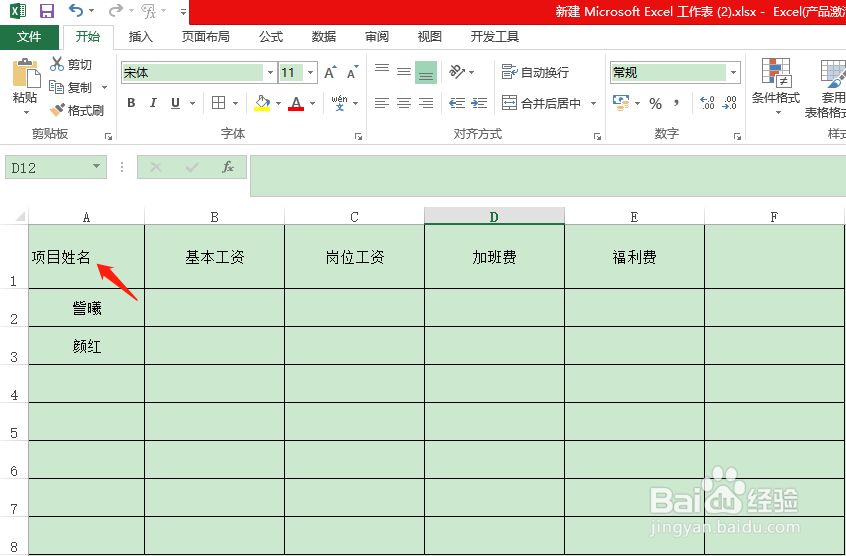The image size is (846, 556).
Task: Decrease decimal places icon
Action: click(729, 103)
